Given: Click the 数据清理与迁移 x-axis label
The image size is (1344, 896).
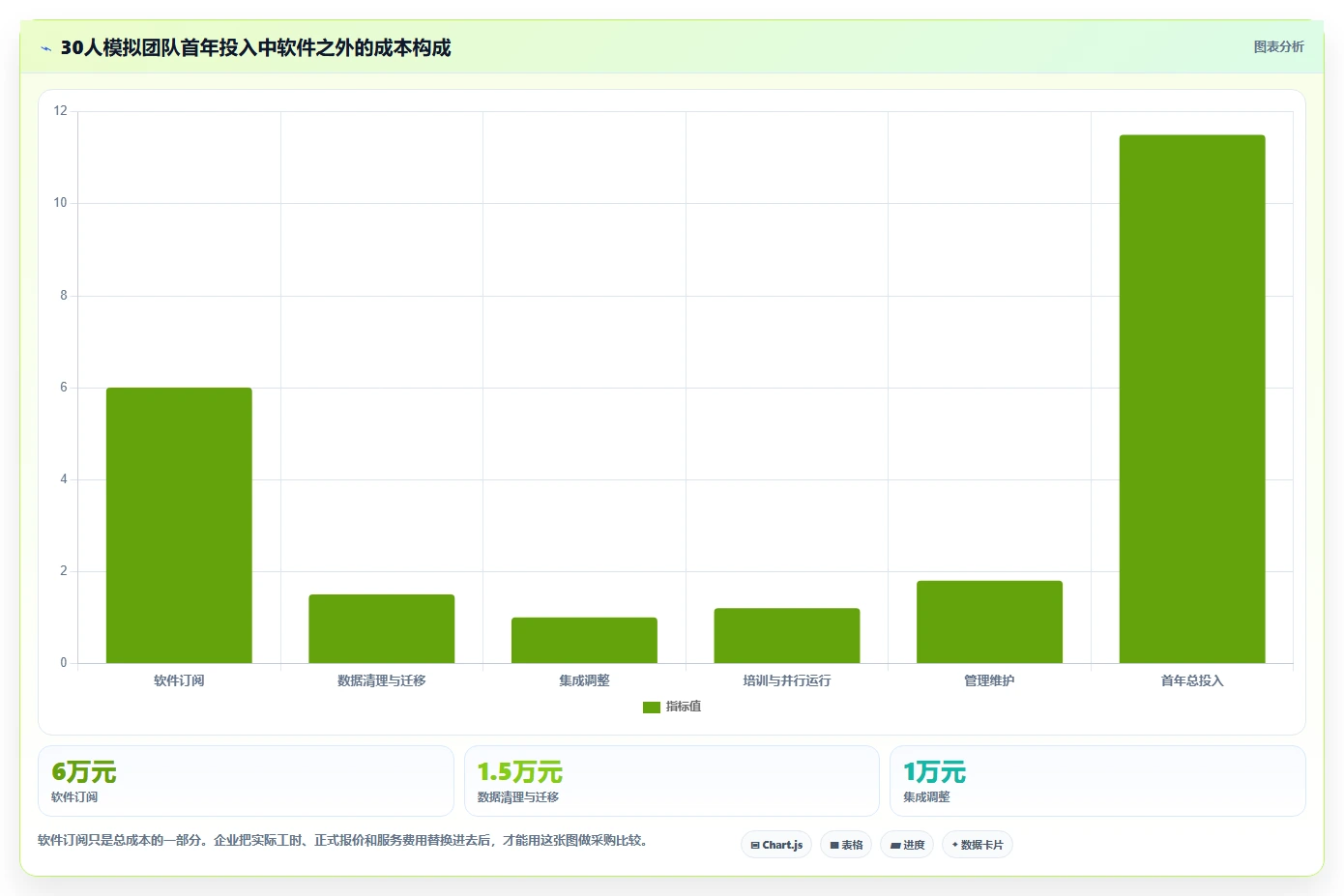Looking at the screenshot, I should [x=382, y=680].
